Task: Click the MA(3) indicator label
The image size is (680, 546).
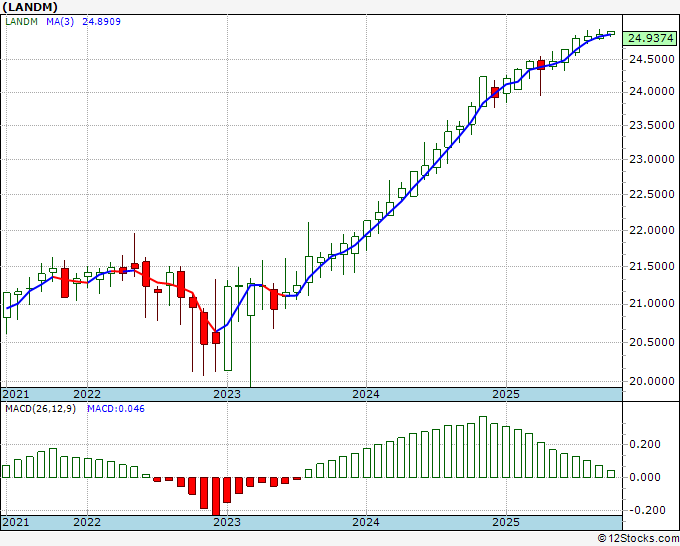Action: (x=60, y=22)
